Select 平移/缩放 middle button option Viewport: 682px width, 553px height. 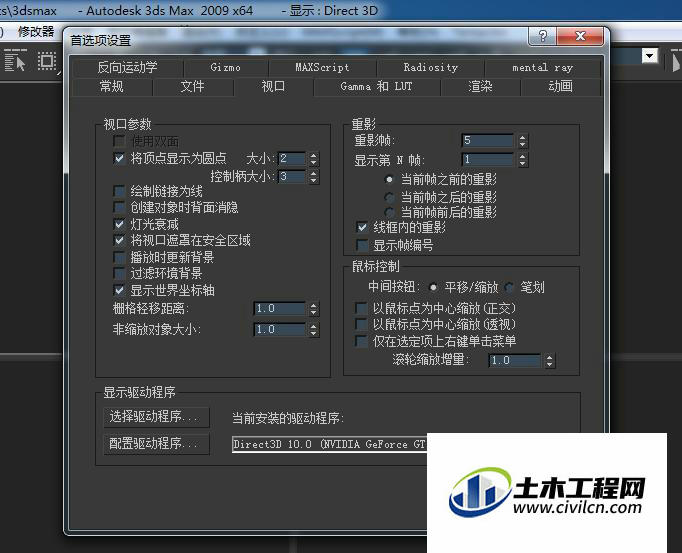[433, 287]
